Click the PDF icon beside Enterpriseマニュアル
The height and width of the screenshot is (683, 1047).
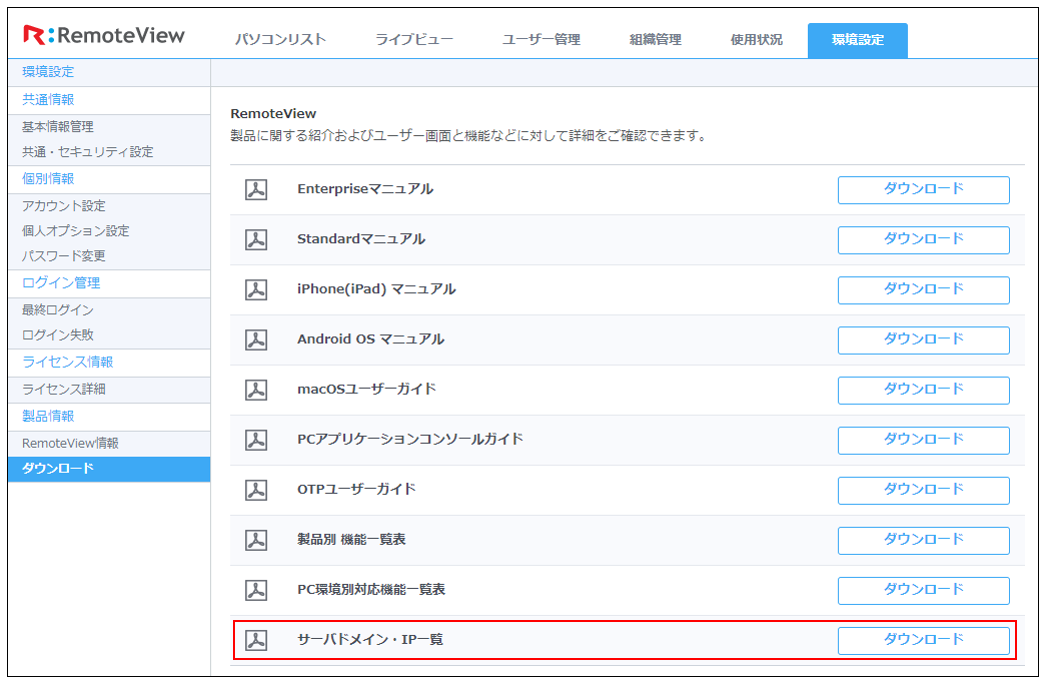tap(256, 190)
